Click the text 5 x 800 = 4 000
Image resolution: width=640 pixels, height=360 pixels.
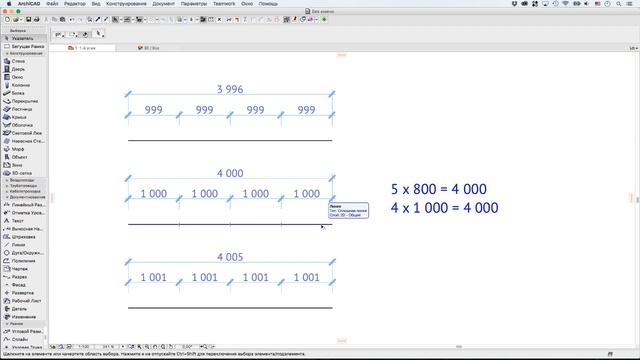point(439,189)
